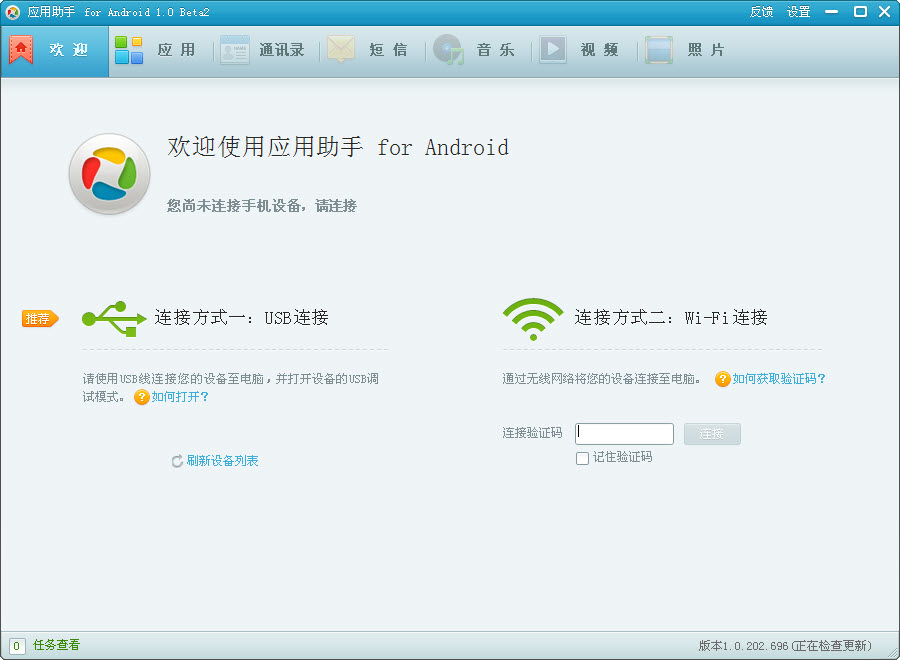The image size is (900, 660).
Task: Click the music disc icon
Action: 448,49
